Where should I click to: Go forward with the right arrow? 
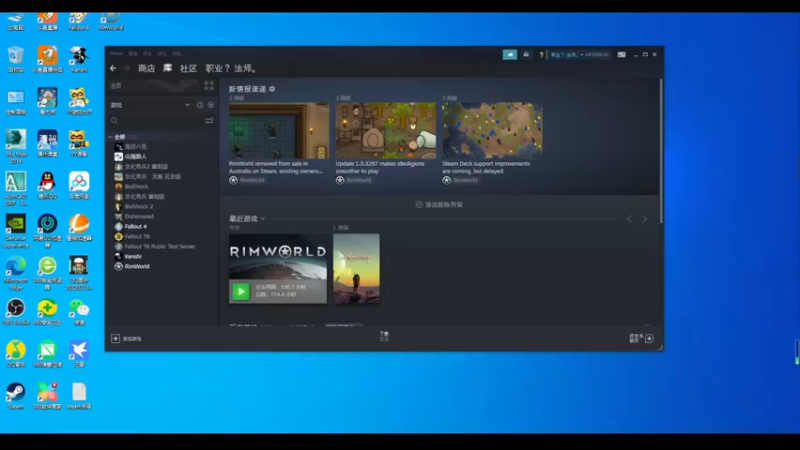click(127, 68)
